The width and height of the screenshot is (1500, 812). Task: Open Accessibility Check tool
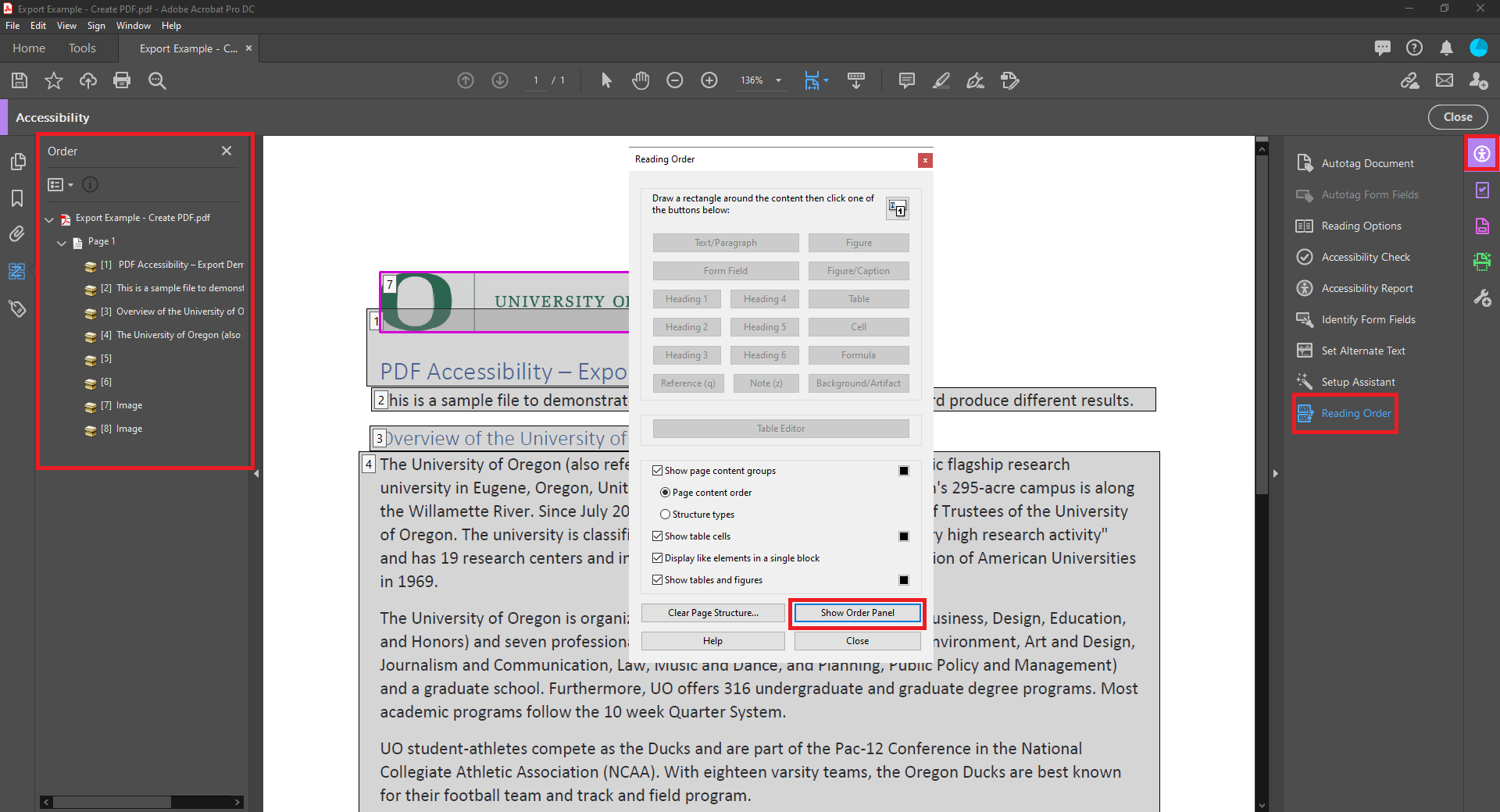point(1365,257)
